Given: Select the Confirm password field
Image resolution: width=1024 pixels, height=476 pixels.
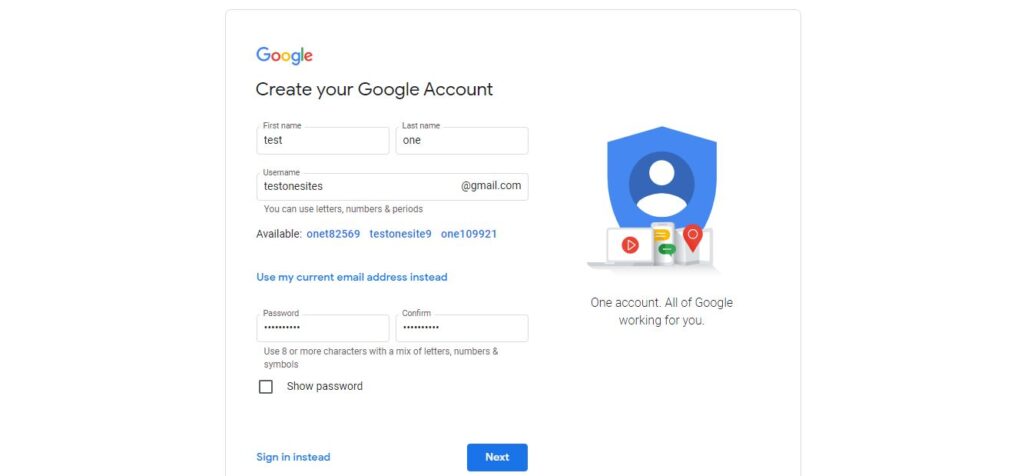Looking at the screenshot, I should 462,328.
